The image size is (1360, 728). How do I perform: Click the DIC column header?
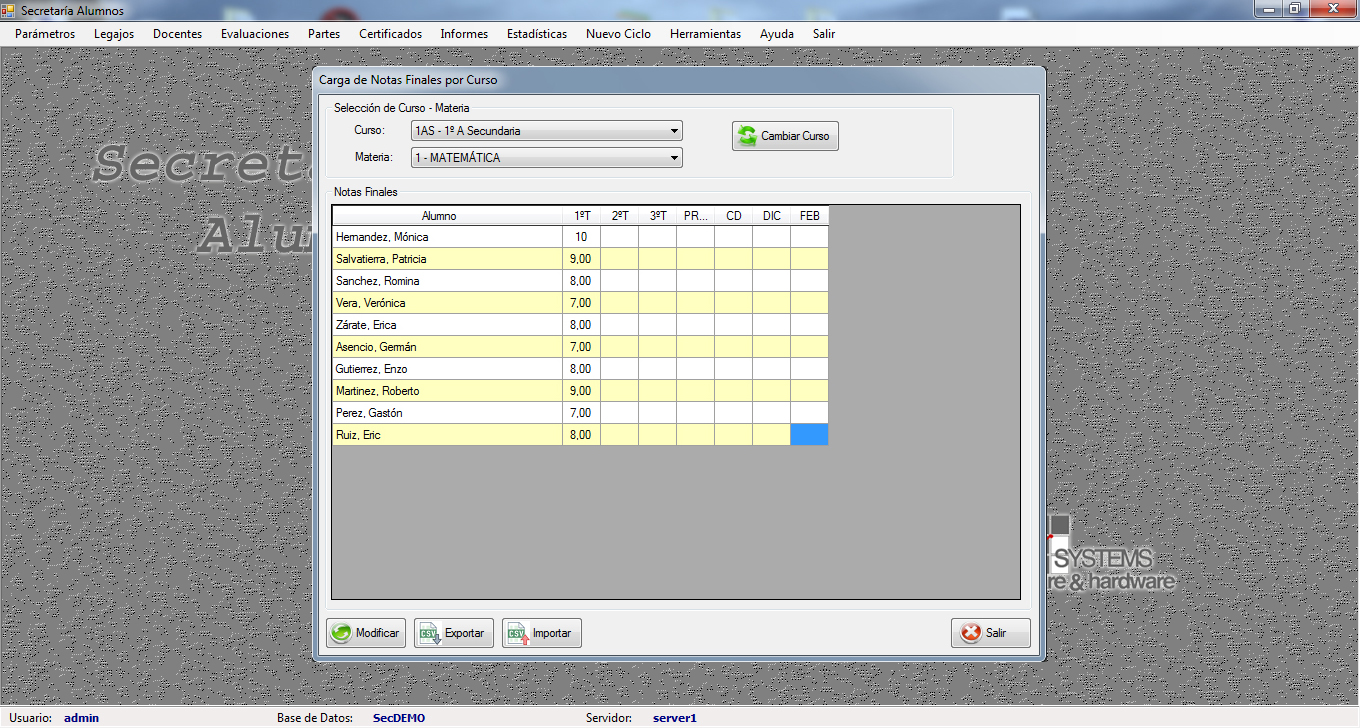(x=771, y=216)
